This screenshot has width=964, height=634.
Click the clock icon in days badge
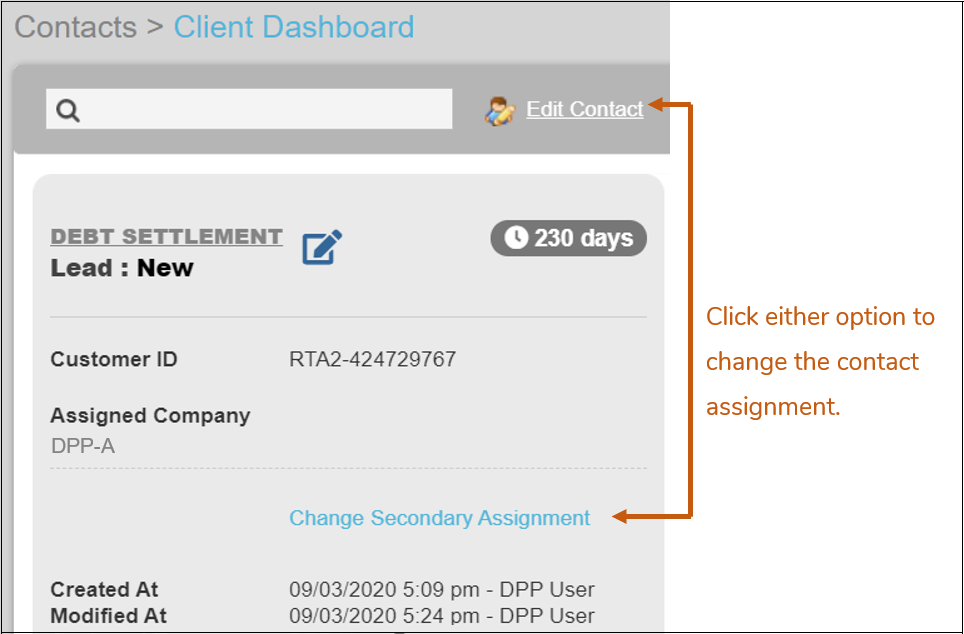[515, 238]
